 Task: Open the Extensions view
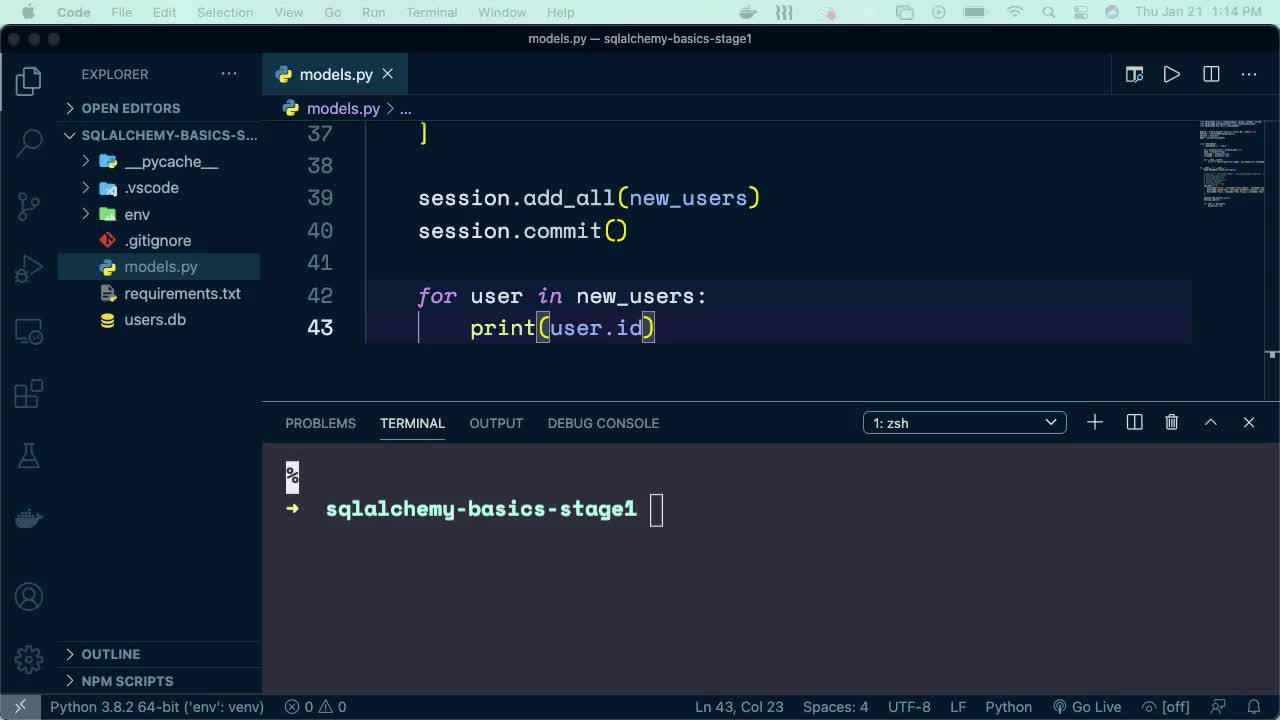coord(29,393)
